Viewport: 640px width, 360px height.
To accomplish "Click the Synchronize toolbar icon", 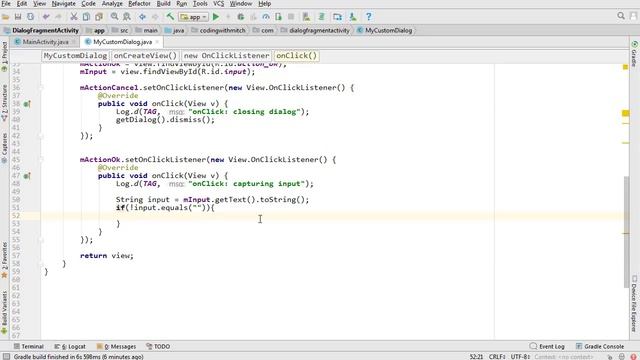I will 31,17.
